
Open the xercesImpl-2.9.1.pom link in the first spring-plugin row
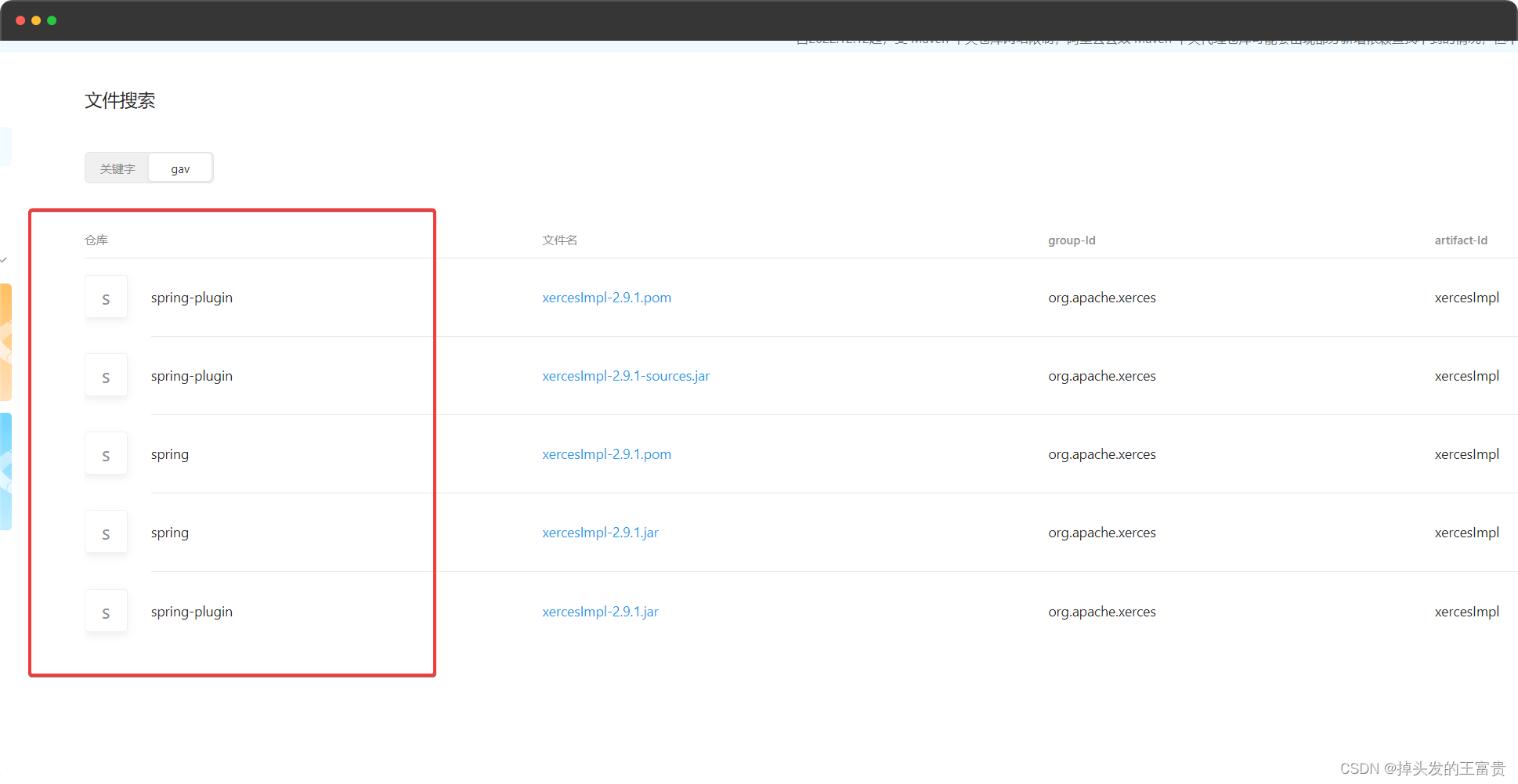coord(606,298)
